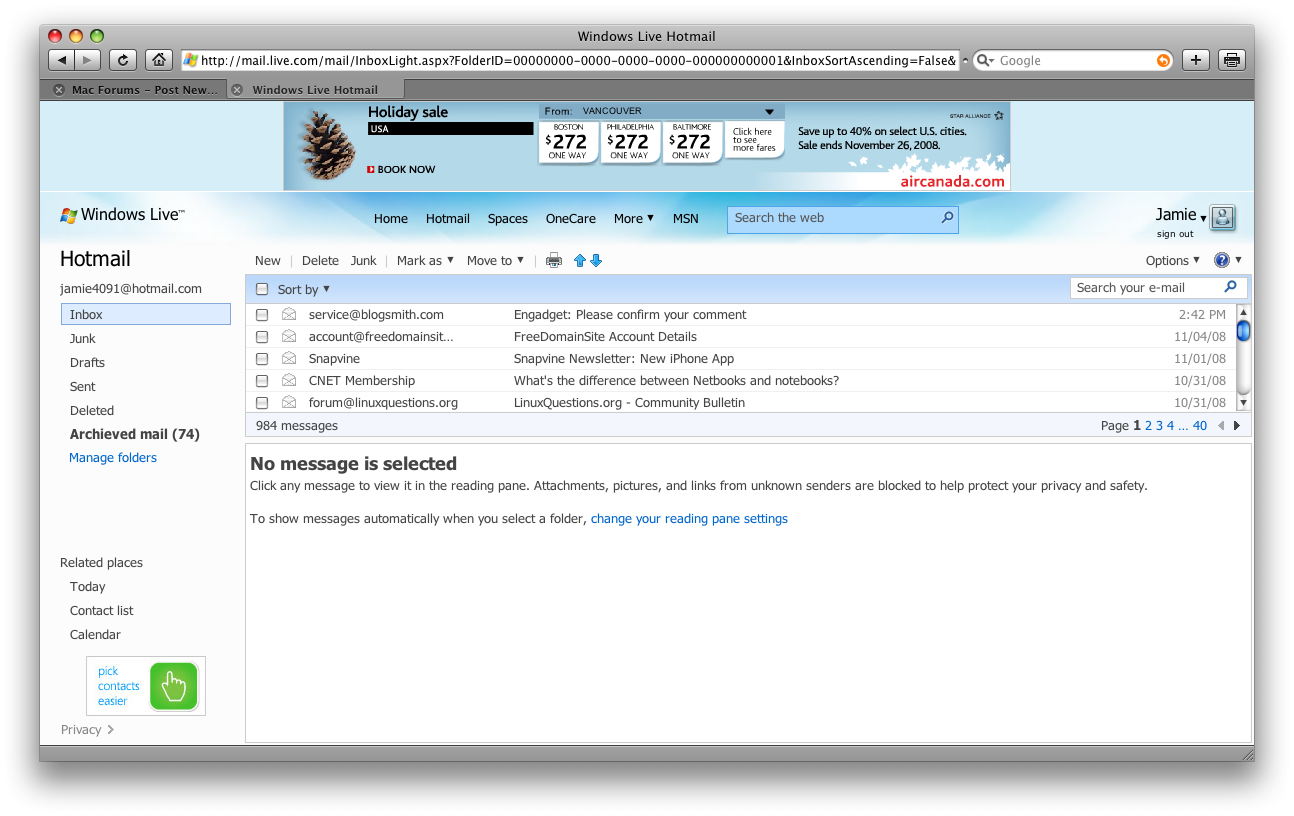The height and width of the screenshot is (816, 1294).
Task: Open the Help question mark icon
Action: (1222, 260)
